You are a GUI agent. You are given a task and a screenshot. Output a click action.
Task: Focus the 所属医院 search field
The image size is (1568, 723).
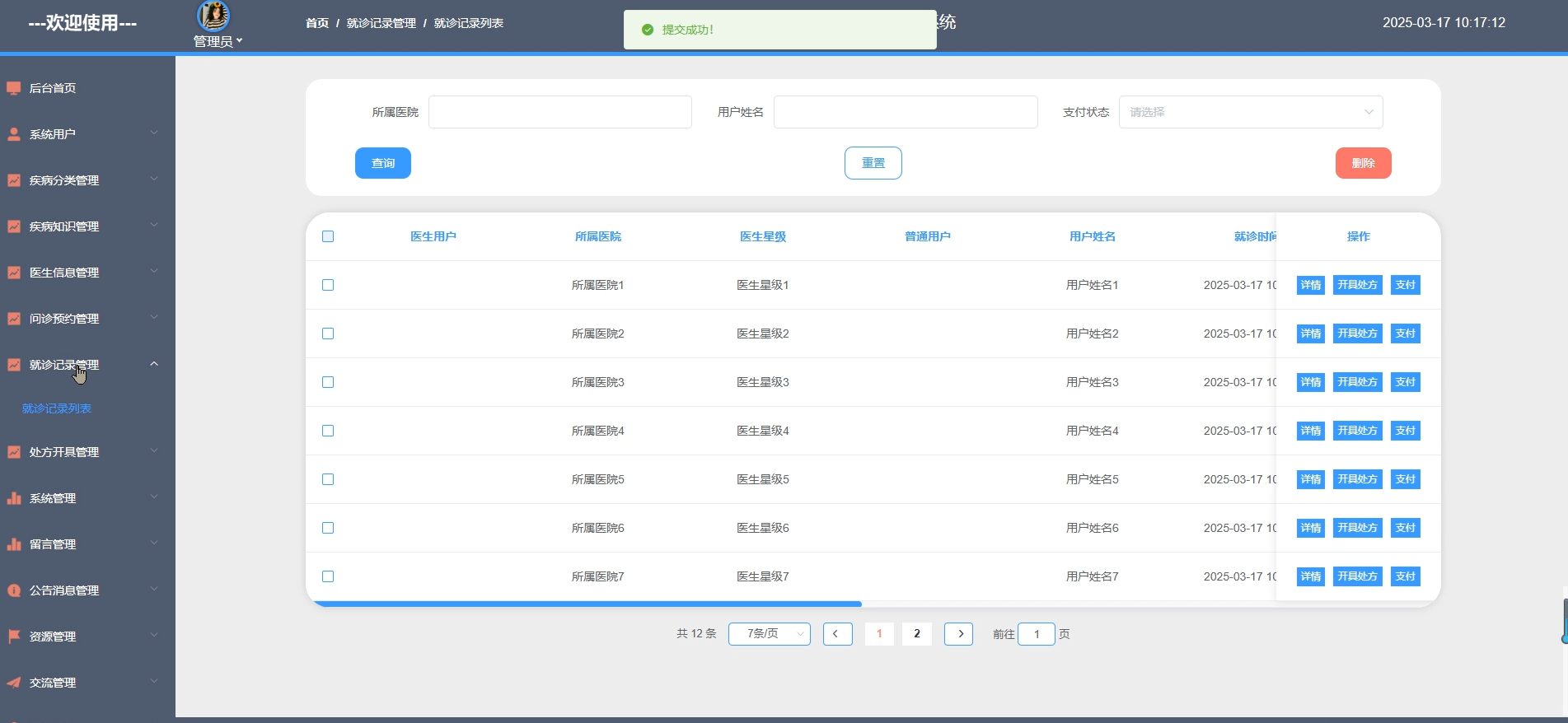(x=560, y=112)
